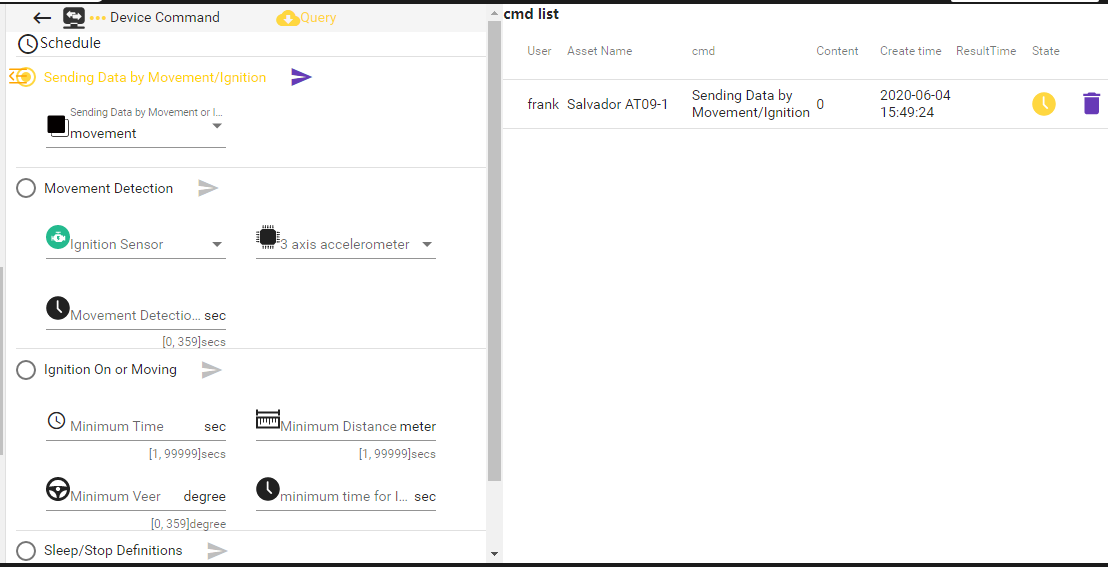This screenshot has height=567, width=1108.
Task: Click the yellow pending state clock icon
Action: pyautogui.click(x=1044, y=104)
